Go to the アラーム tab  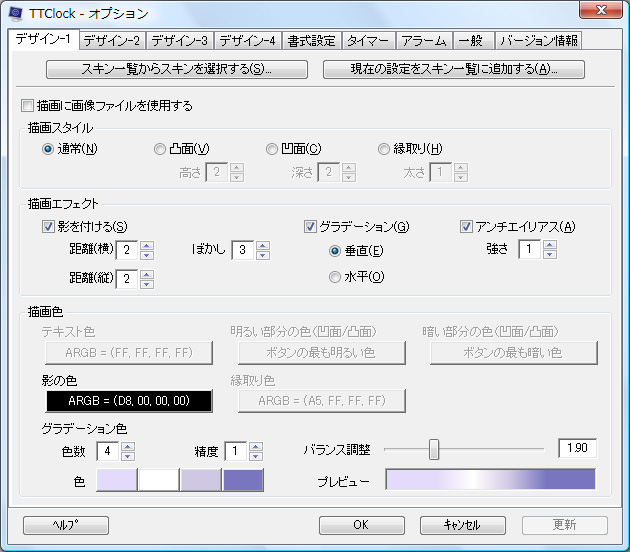[424, 41]
